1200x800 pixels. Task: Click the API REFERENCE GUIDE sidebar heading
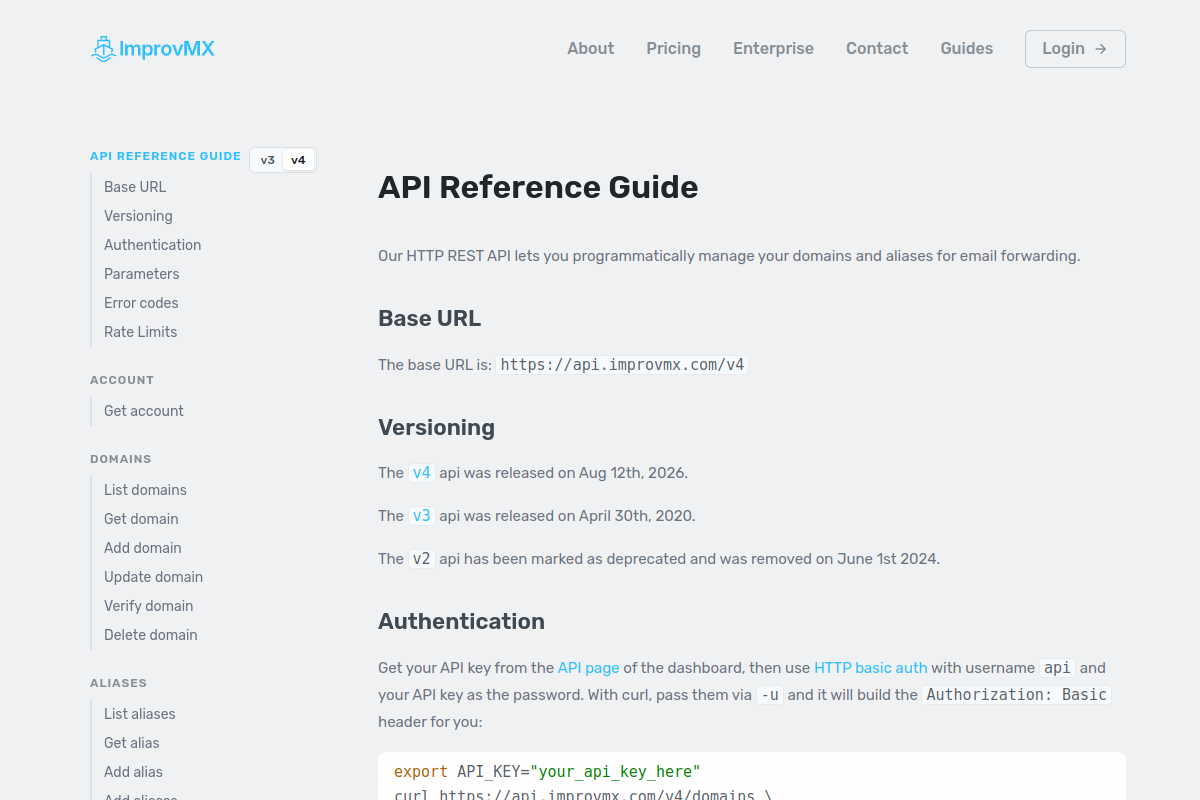pyautogui.click(x=165, y=156)
